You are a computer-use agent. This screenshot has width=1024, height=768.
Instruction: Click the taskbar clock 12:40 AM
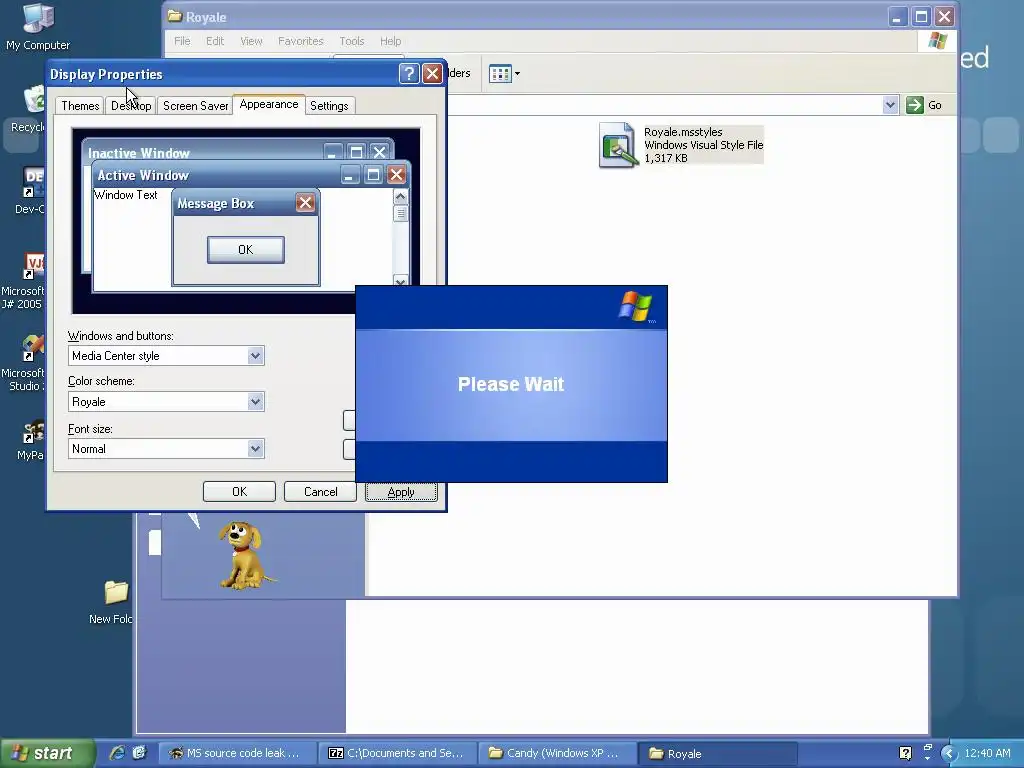point(987,754)
